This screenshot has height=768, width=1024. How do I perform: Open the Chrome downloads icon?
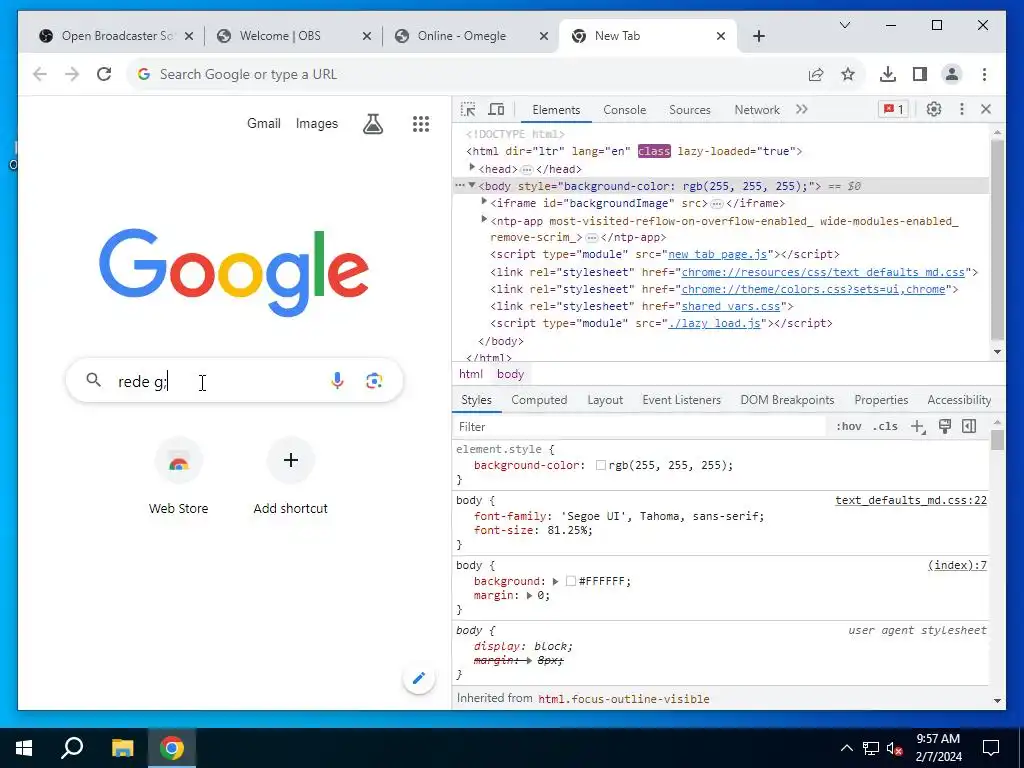[888, 74]
